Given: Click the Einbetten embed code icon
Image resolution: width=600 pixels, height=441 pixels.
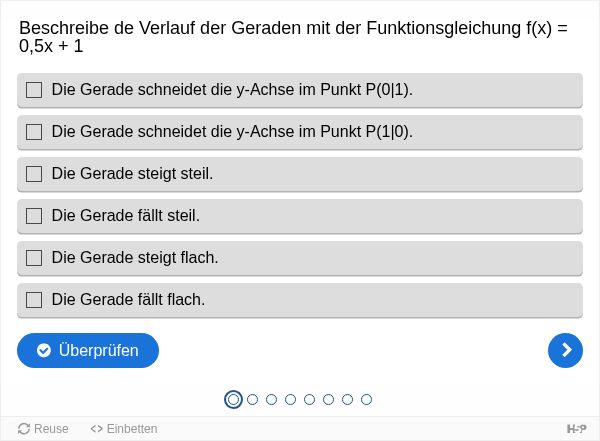Looking at the screenshot, I should tap(96, 429).
